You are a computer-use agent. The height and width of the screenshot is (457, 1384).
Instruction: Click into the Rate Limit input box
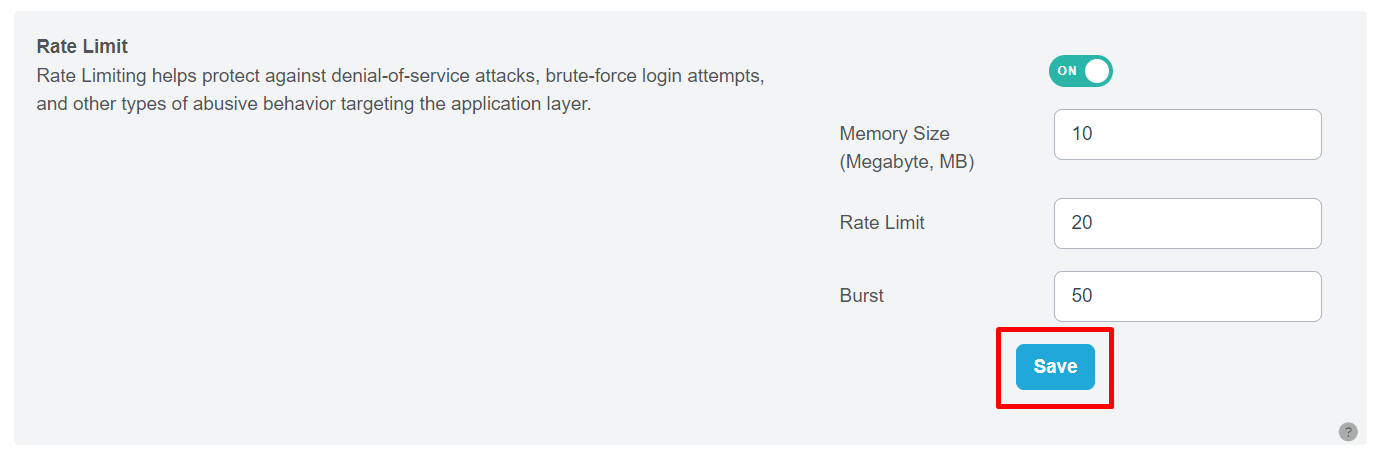coord(1187,223)
